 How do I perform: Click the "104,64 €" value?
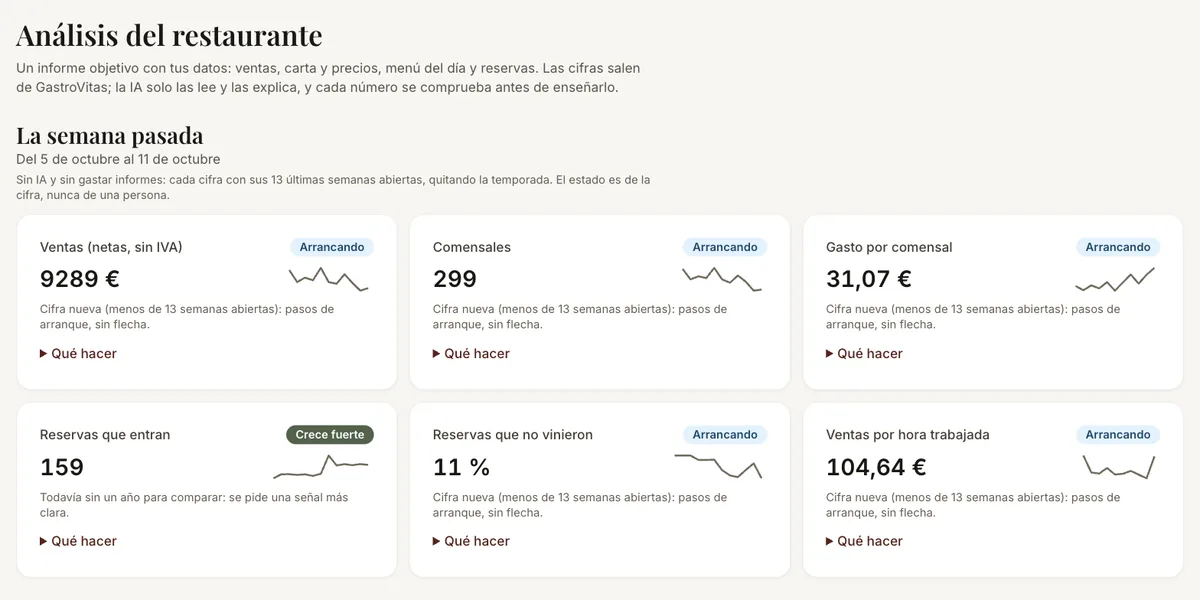tap(876, 467)
